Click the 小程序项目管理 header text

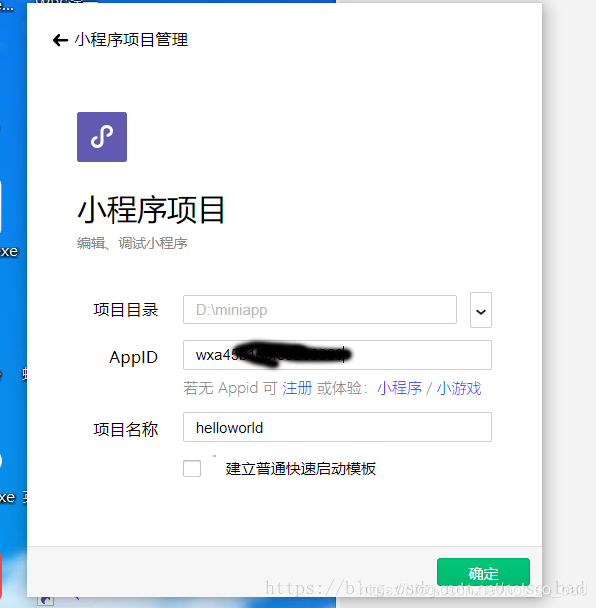coord(131,40)
